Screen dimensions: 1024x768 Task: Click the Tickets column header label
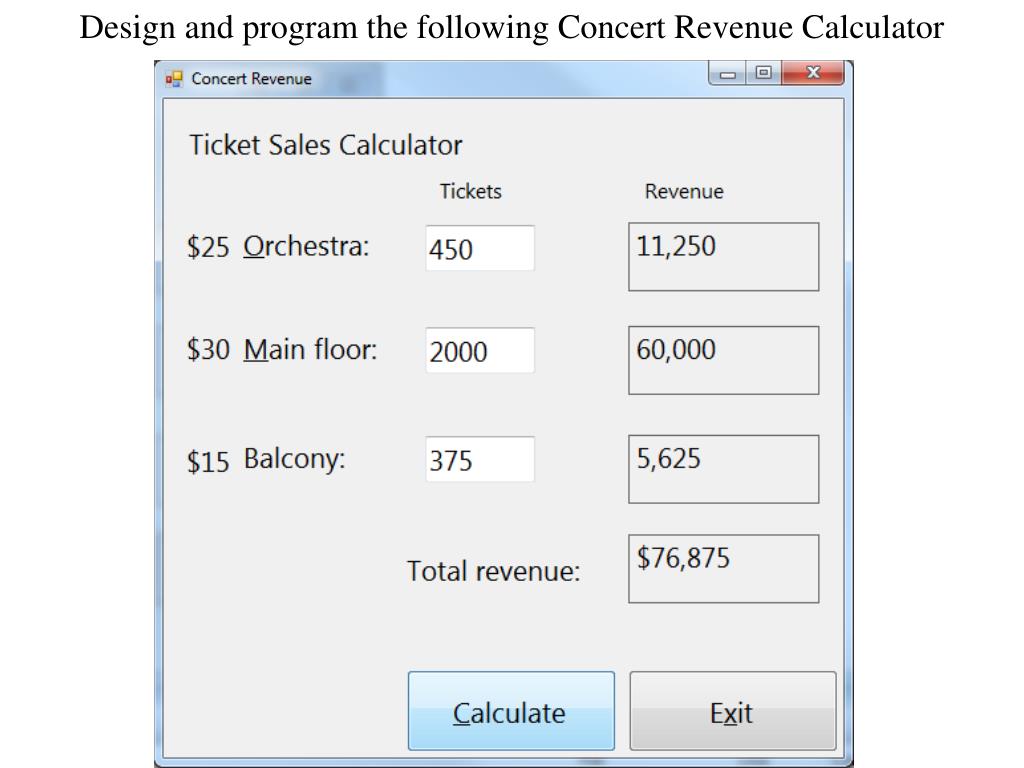click(470, 191)
